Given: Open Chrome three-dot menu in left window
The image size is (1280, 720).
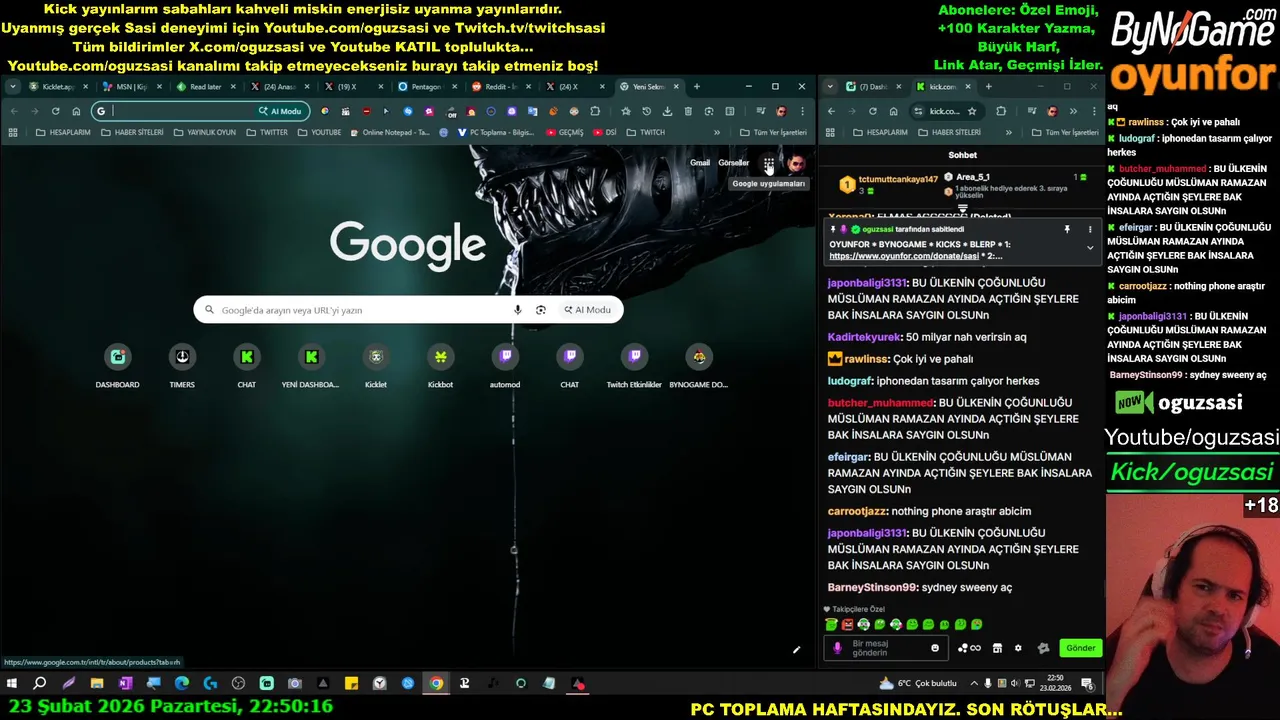Looking at the screenshot, I should click(802, 111).
